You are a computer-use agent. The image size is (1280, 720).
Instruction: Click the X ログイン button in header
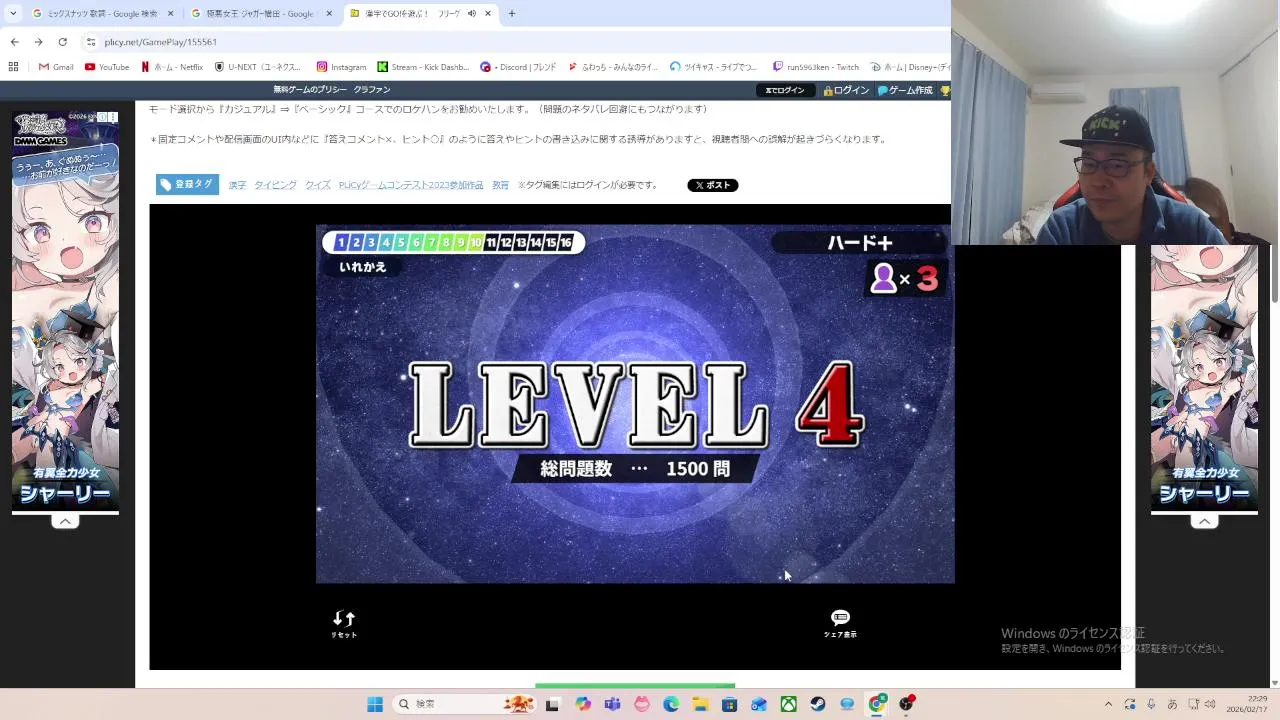tap(784, 90)
